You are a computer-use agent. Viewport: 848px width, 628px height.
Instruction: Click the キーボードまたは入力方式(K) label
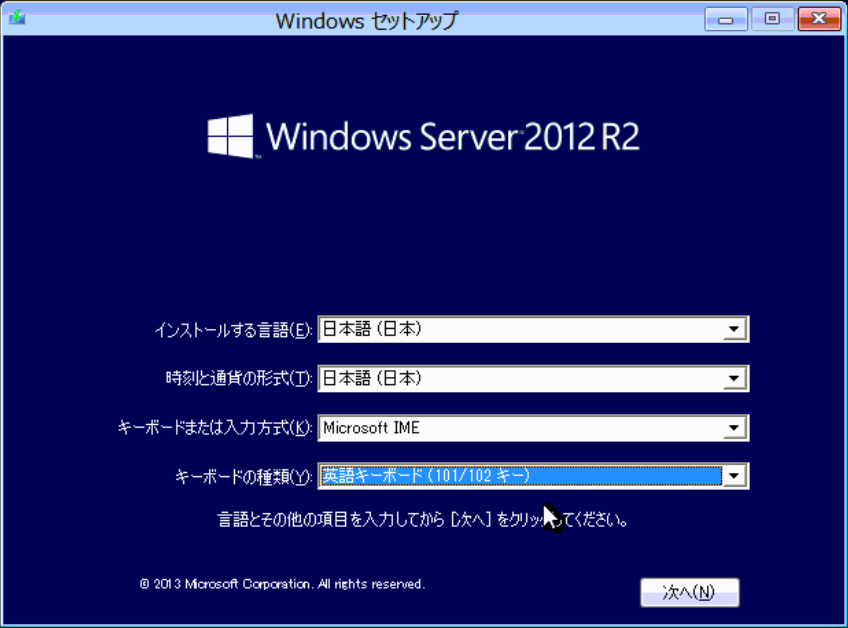pos(215,428)
